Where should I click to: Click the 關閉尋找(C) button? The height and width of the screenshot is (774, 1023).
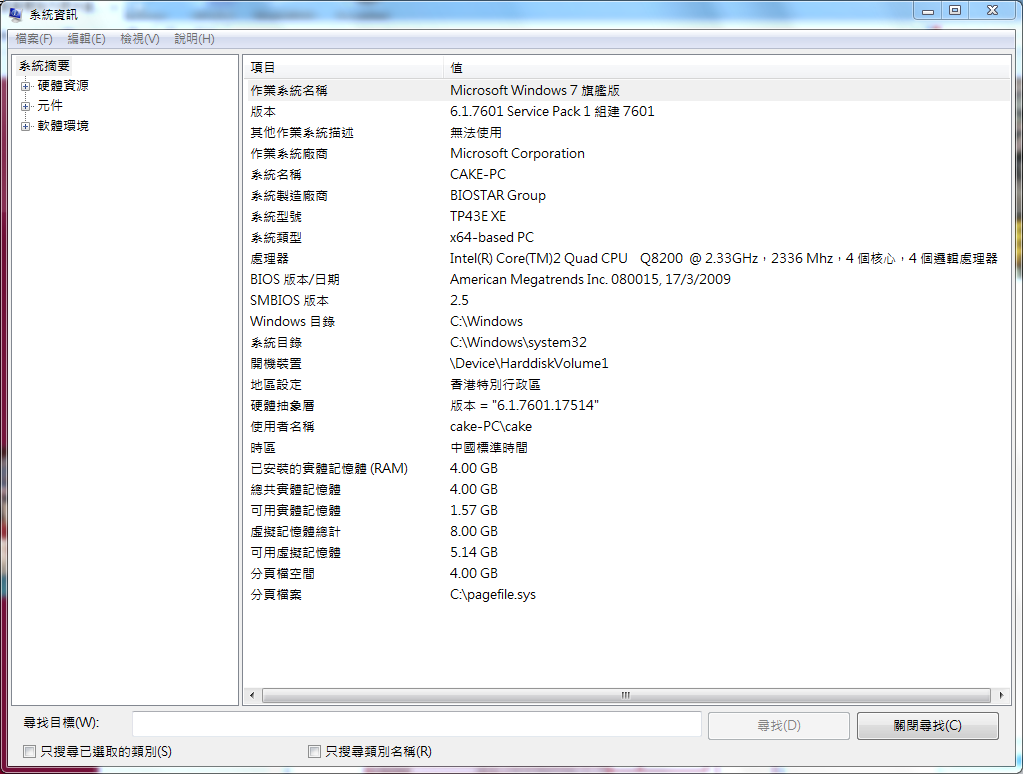928,726
